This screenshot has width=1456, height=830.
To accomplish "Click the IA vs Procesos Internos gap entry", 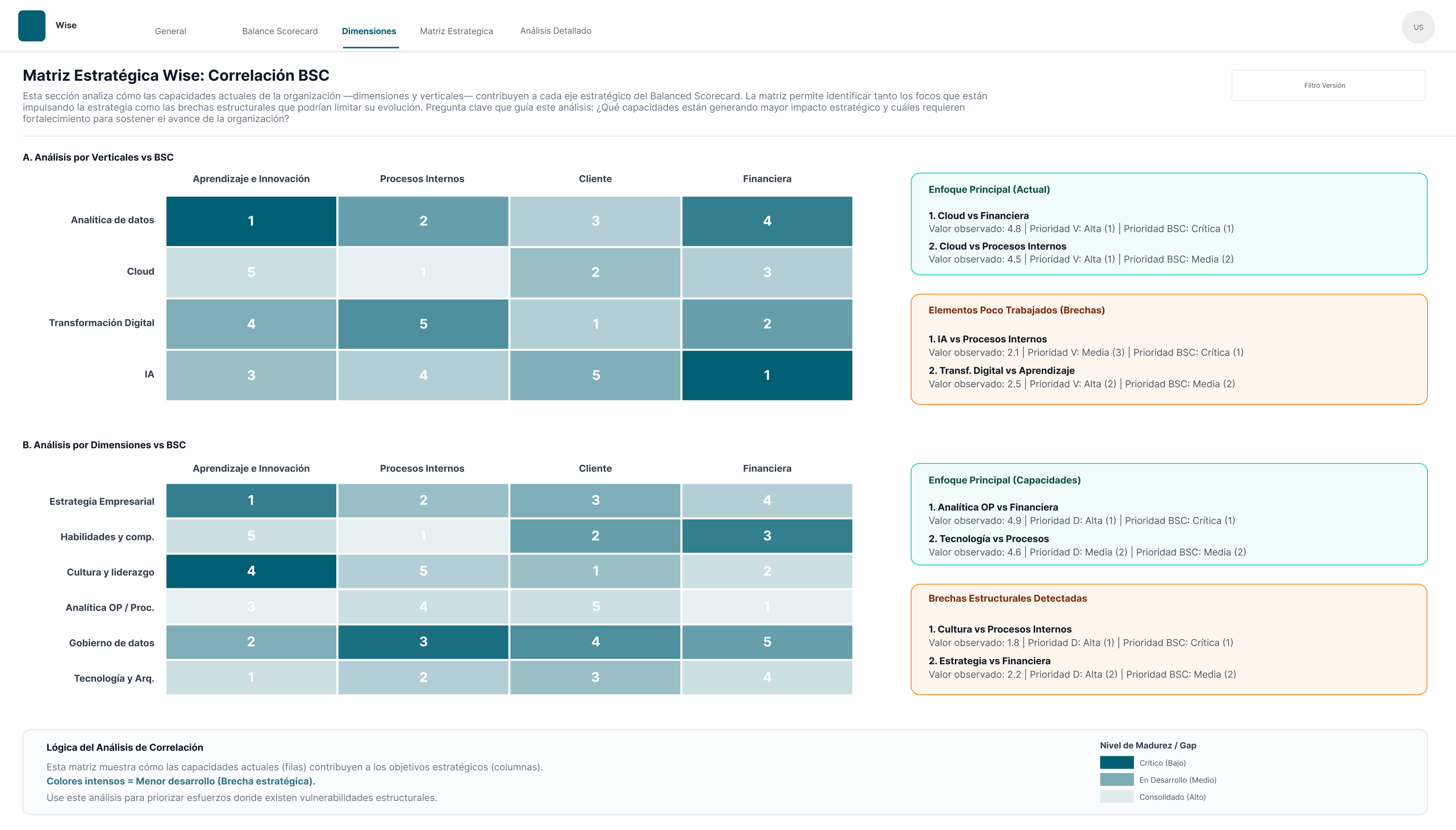I will pyautogui.click(x=987, y=339).
